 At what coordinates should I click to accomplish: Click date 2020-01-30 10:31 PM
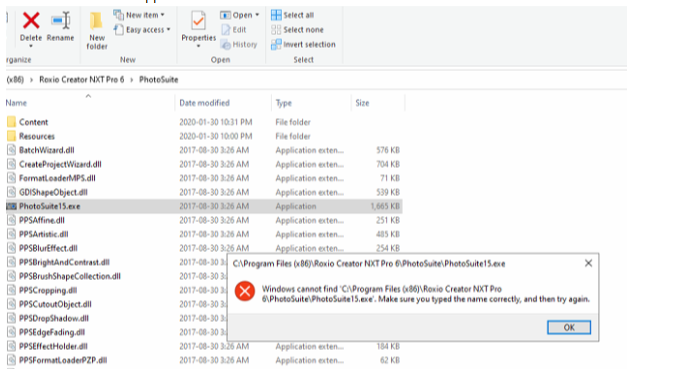(x=216, y=122)
